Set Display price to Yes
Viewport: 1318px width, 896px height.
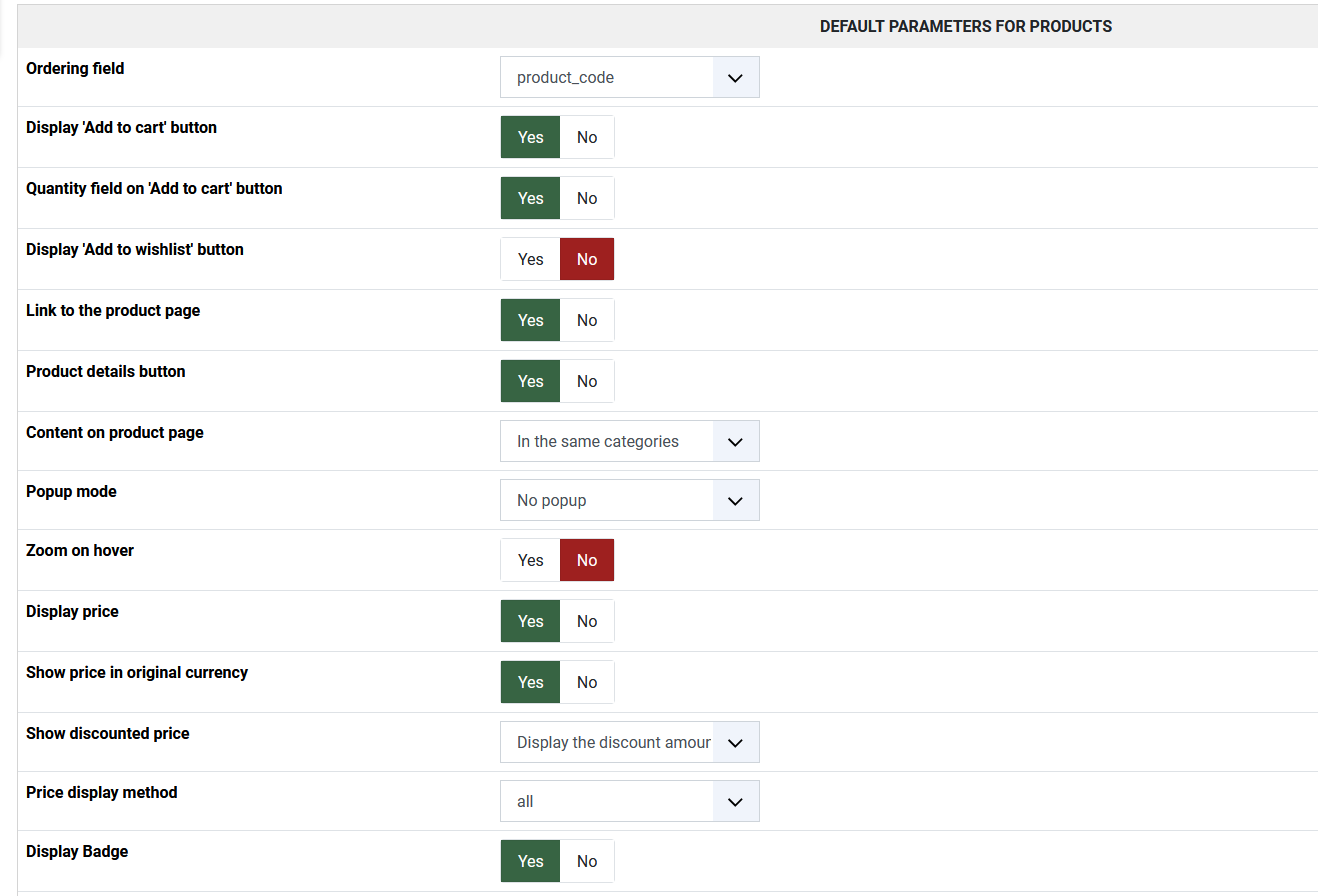[x=531, y=621]
